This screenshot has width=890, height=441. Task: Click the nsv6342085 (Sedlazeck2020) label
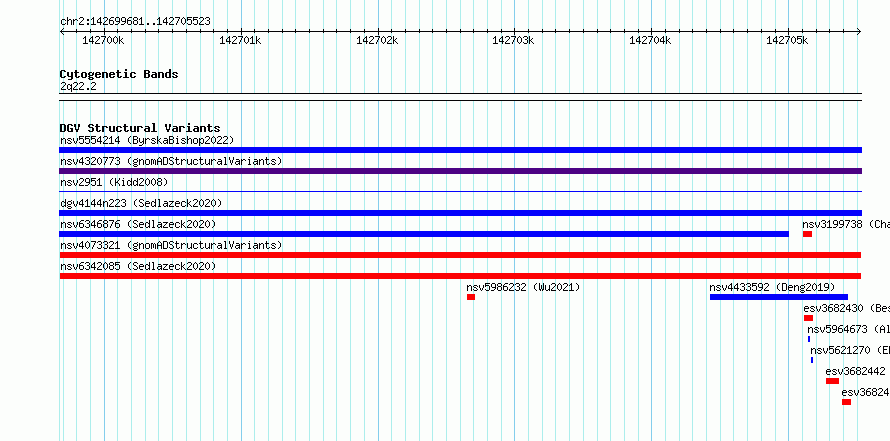click(138, 266)
